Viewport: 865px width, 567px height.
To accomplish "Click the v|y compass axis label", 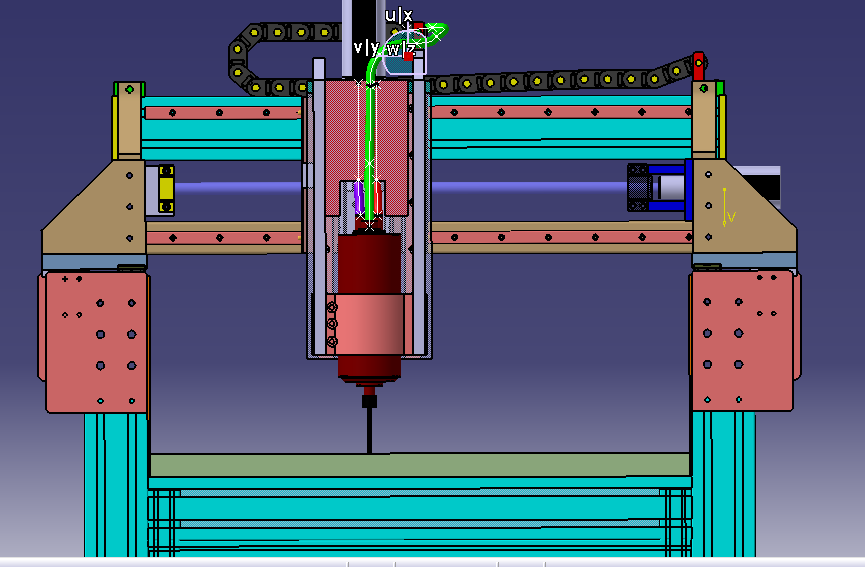I will pyautogui.click(x=366, y=47).
